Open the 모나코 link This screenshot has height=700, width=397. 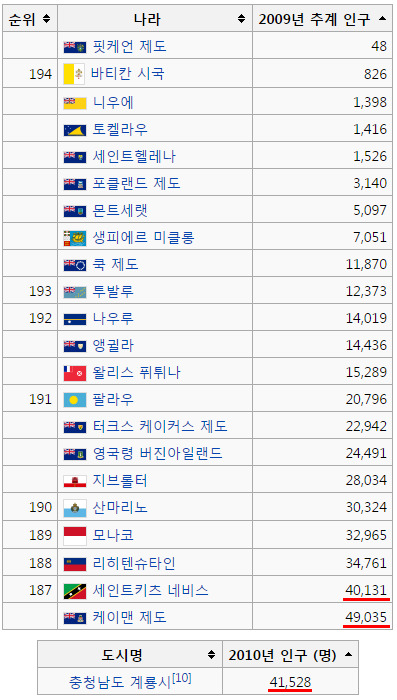point(113,535)
